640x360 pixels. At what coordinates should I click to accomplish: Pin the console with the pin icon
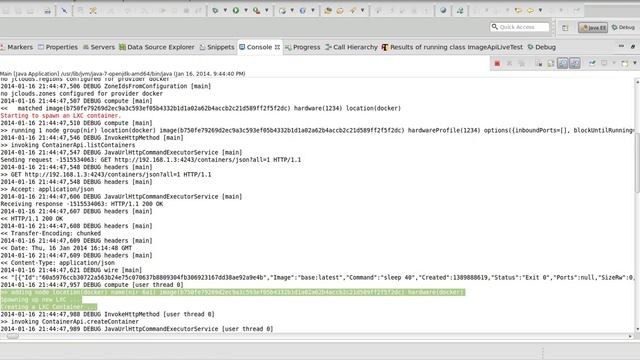coord(592,63)
